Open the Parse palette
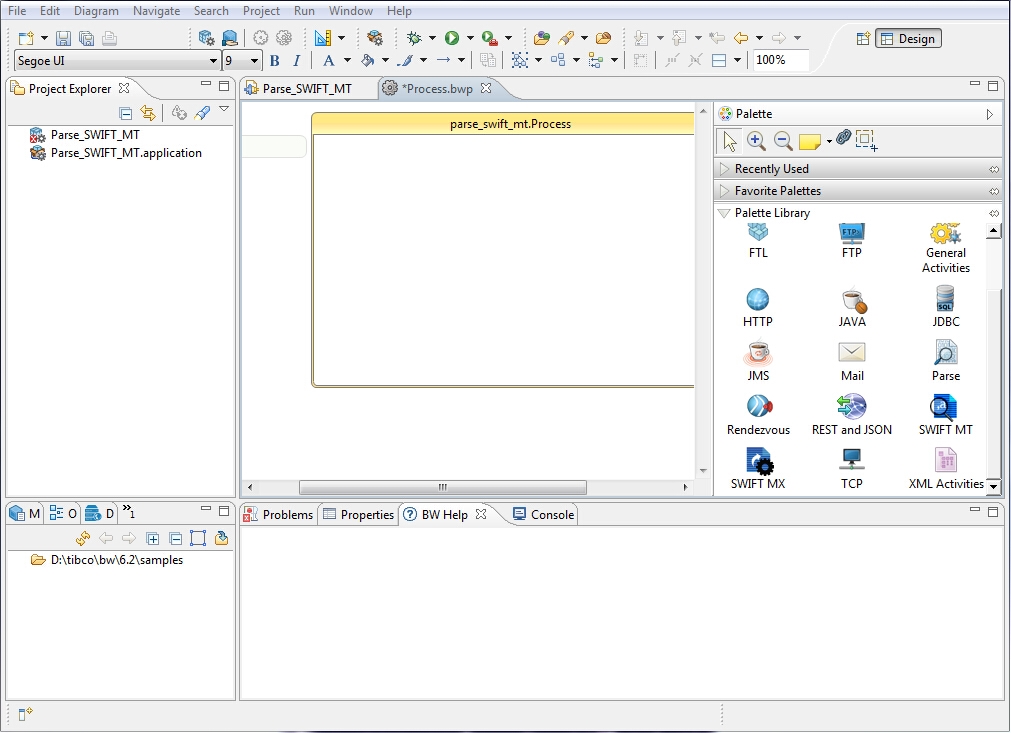Image resolution: width=1011 pixels, height=733 pixels. 946,362
